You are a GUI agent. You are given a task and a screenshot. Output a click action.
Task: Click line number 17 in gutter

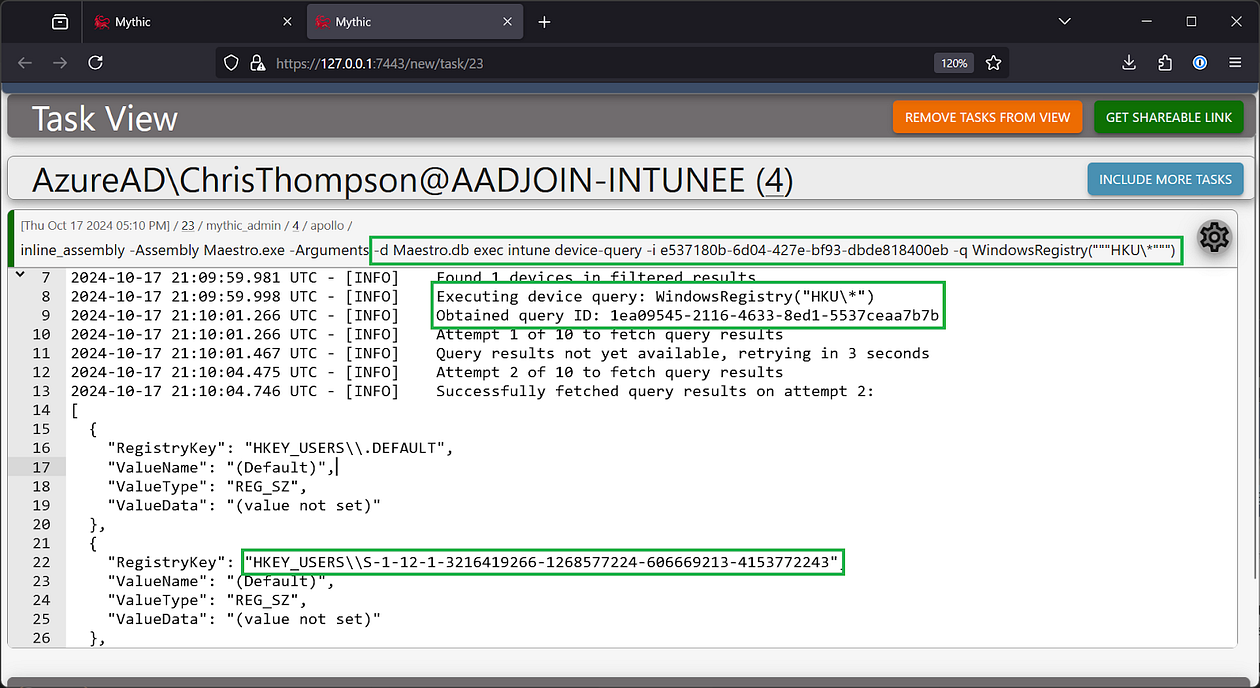tap(41, 467)
